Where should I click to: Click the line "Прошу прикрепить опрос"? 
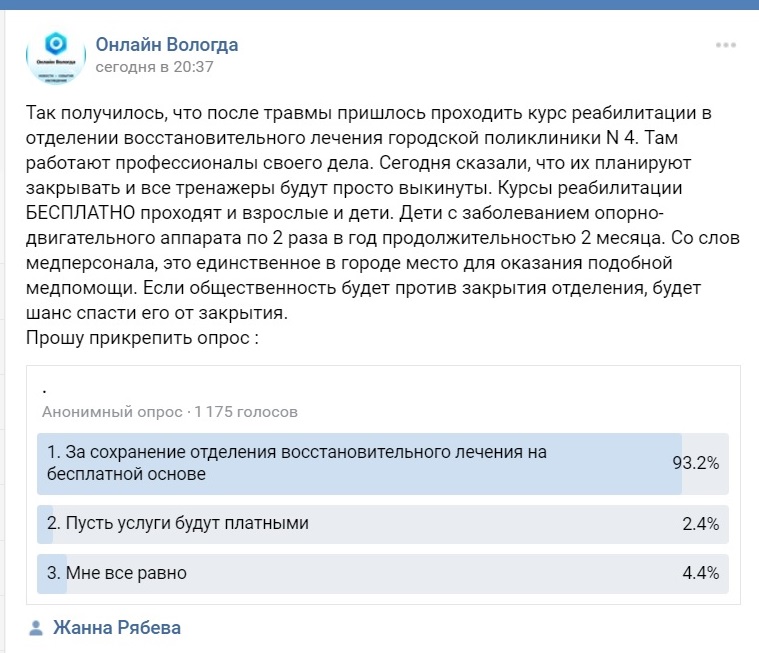click(143, 337)
